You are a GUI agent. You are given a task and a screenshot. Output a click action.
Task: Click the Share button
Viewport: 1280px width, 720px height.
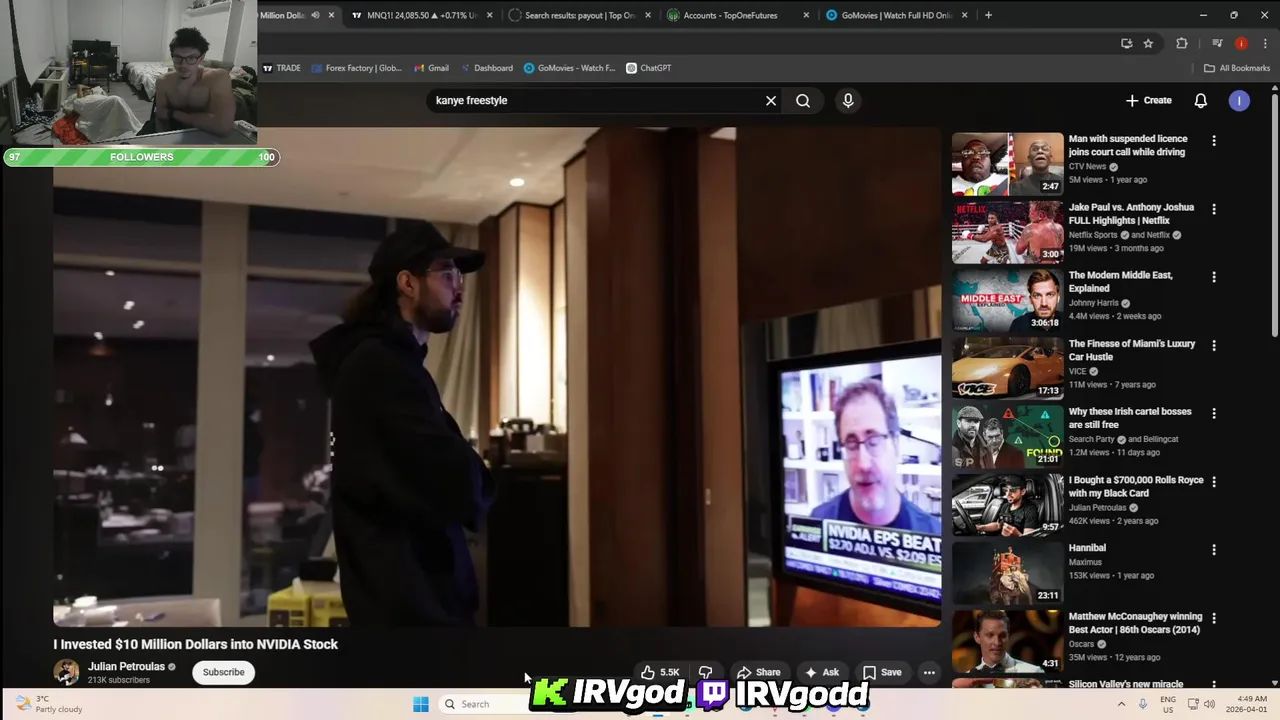point(758,672)
